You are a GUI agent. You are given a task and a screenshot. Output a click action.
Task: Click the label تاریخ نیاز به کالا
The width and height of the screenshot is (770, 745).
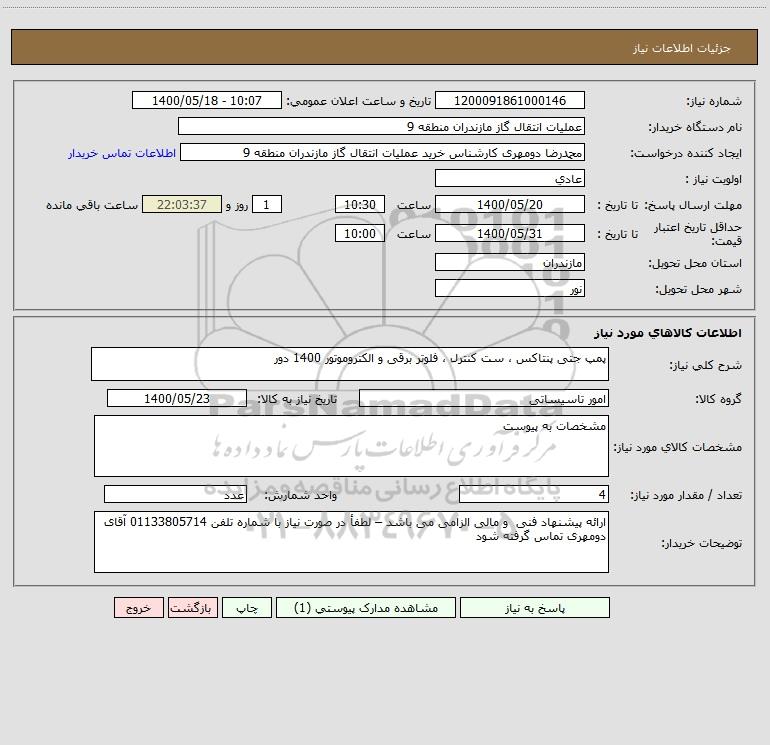298,399
